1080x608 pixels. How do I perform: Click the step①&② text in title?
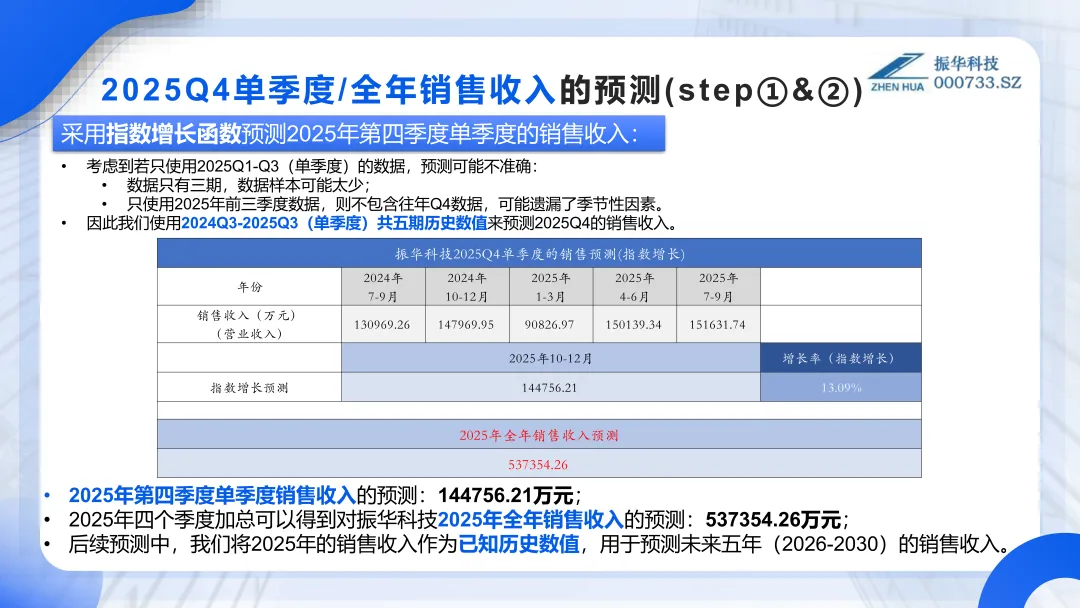click(765, 91)
